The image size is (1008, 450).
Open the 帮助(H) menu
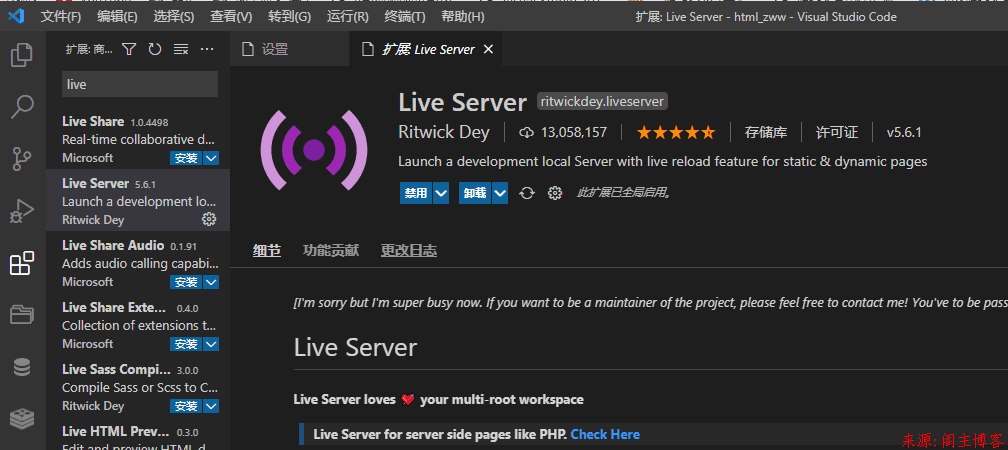[463, 17]
